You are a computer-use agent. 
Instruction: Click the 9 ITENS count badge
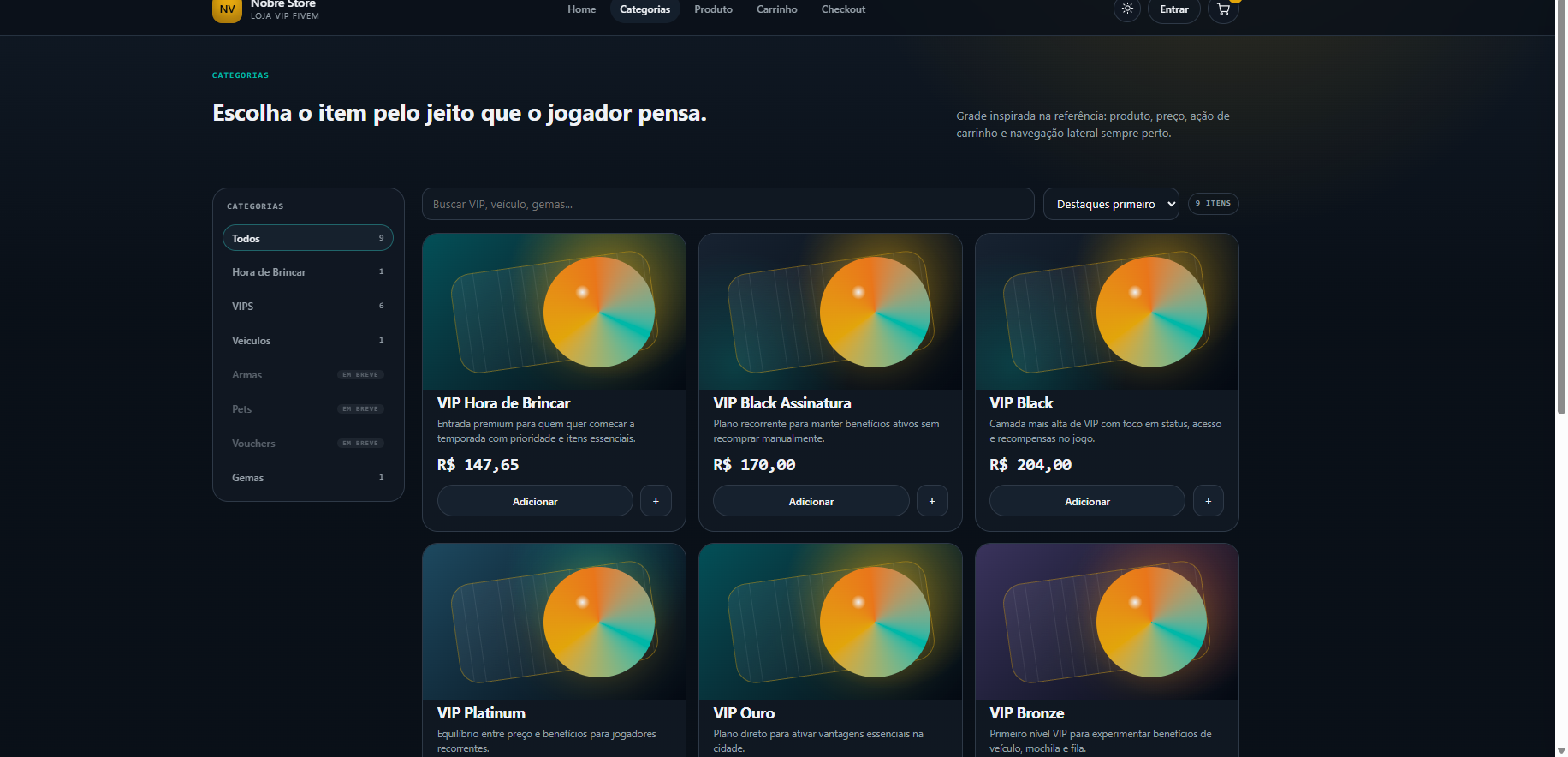1213,204
